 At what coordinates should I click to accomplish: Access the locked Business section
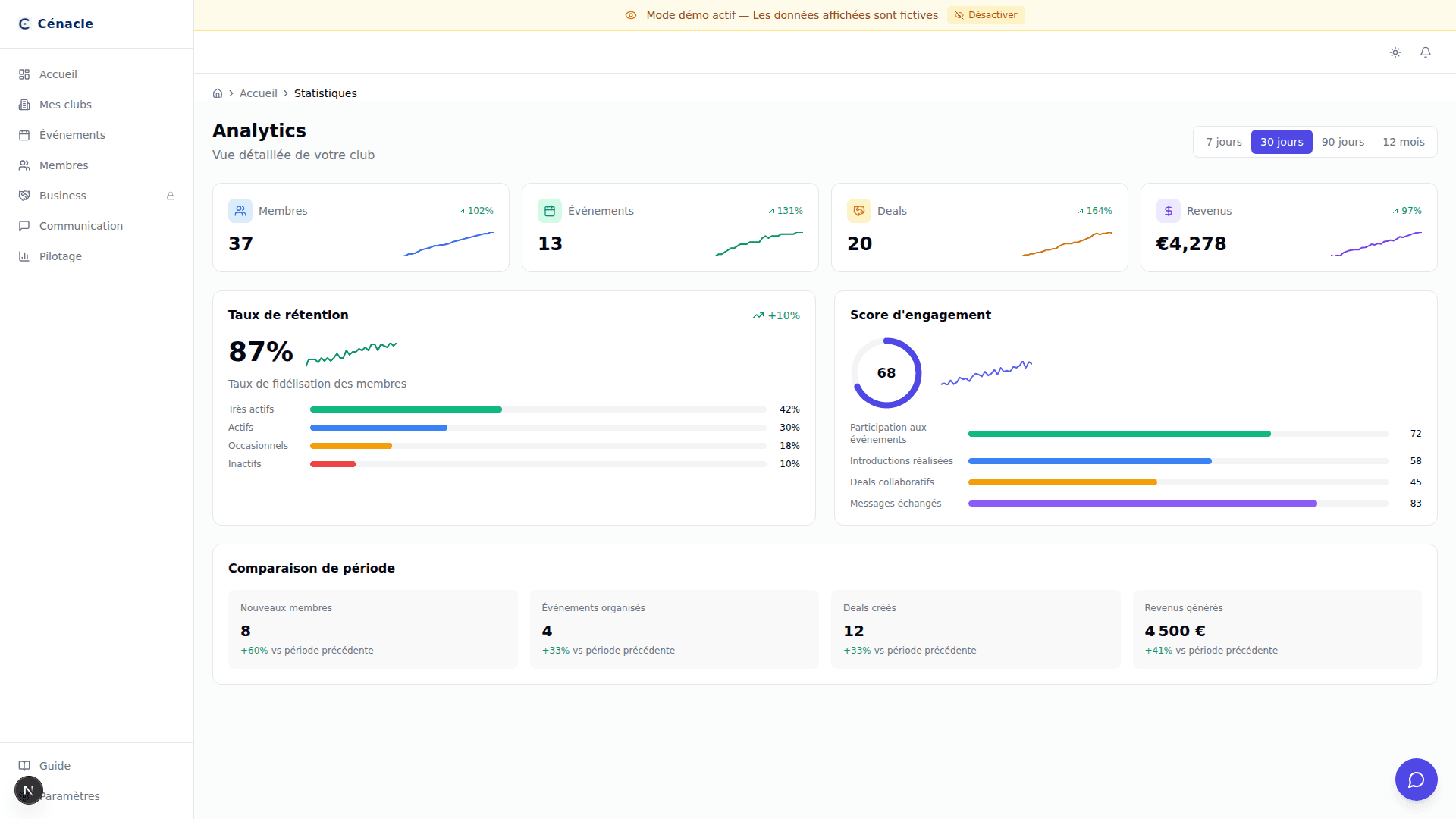point(61,195)
